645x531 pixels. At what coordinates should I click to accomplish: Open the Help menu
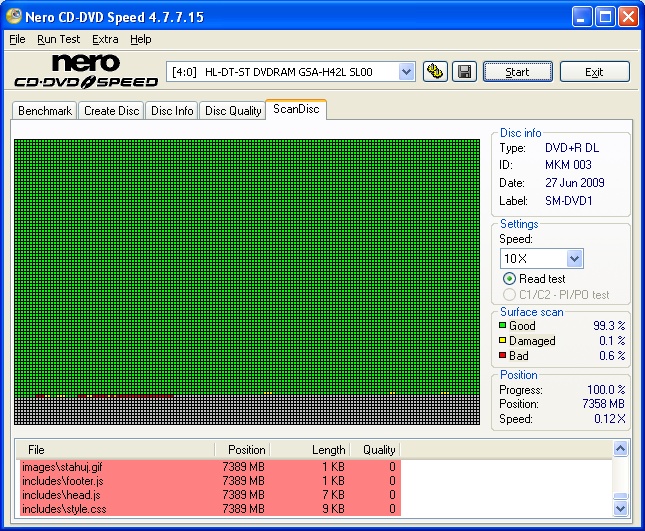point(141,39)
